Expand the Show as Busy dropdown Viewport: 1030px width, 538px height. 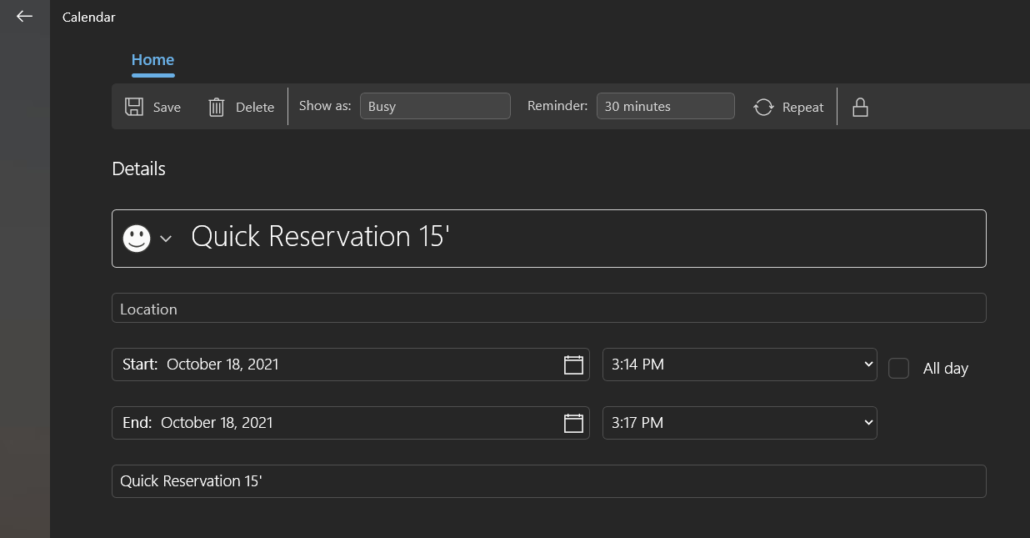click(x=435, y=106)
